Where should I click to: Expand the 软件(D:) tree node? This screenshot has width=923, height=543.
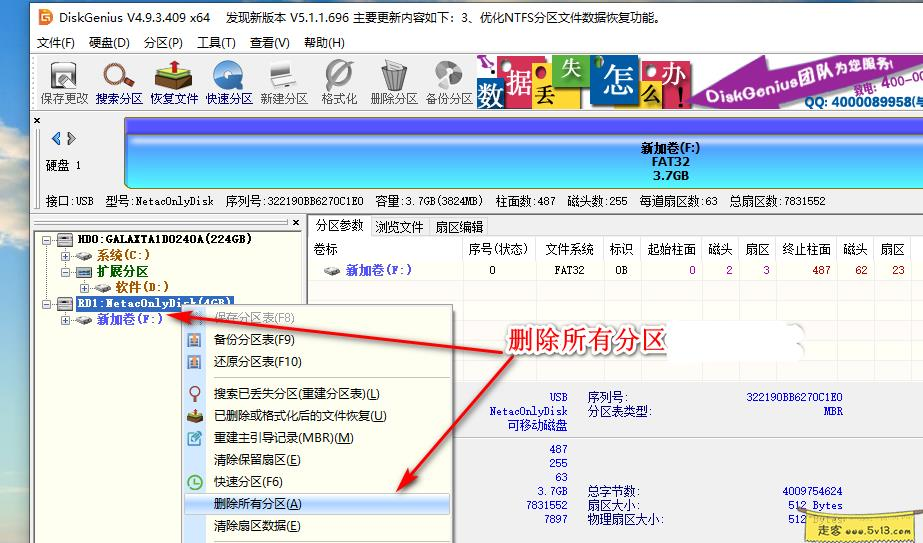(84, 288)
